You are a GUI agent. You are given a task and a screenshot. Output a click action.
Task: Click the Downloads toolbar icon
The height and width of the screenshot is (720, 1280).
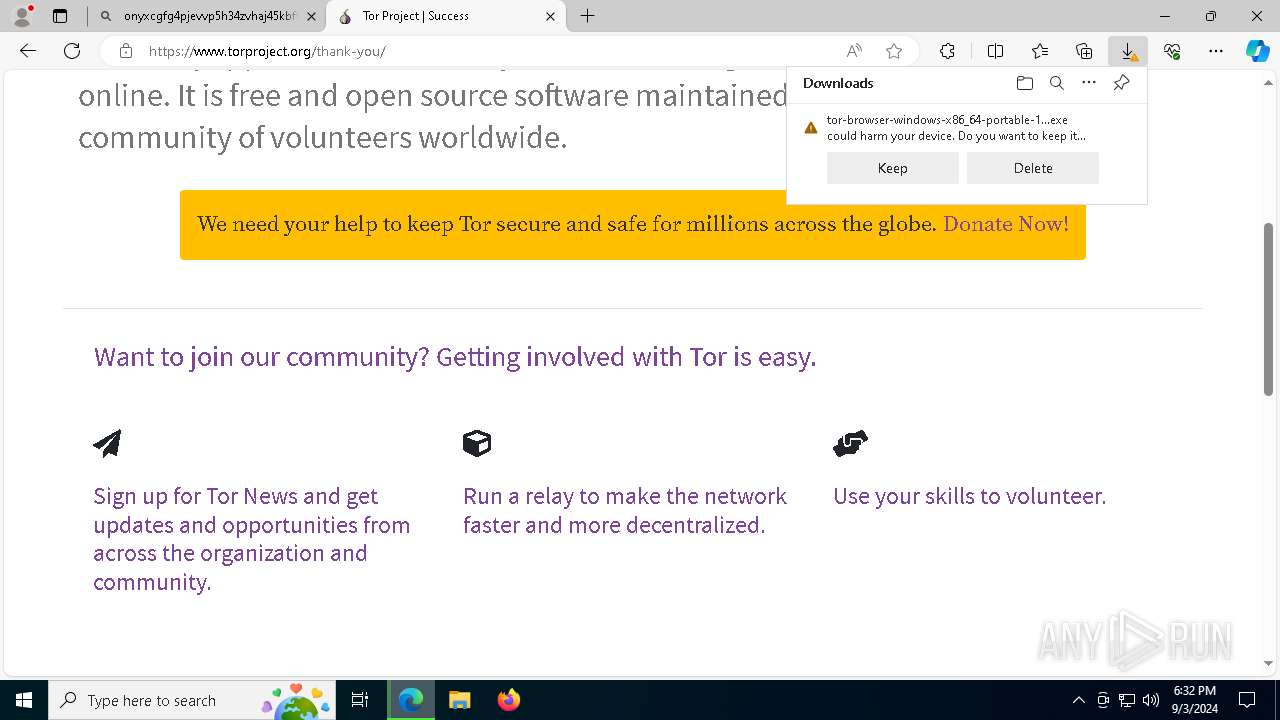(1128, 51)
